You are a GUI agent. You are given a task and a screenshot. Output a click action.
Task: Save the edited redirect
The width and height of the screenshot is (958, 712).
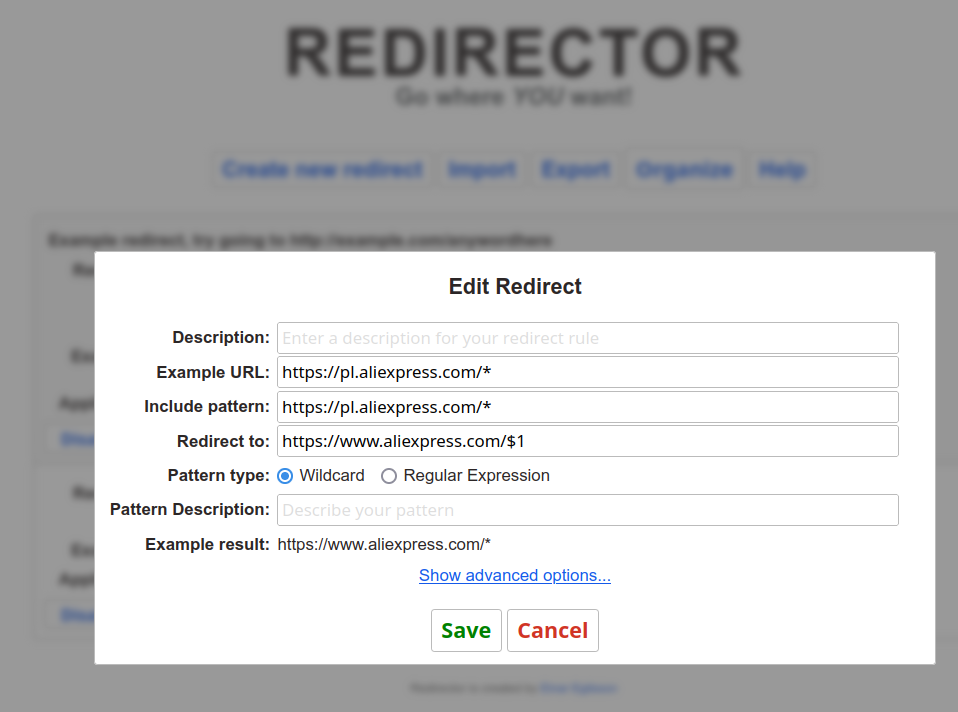click(466, 630)
